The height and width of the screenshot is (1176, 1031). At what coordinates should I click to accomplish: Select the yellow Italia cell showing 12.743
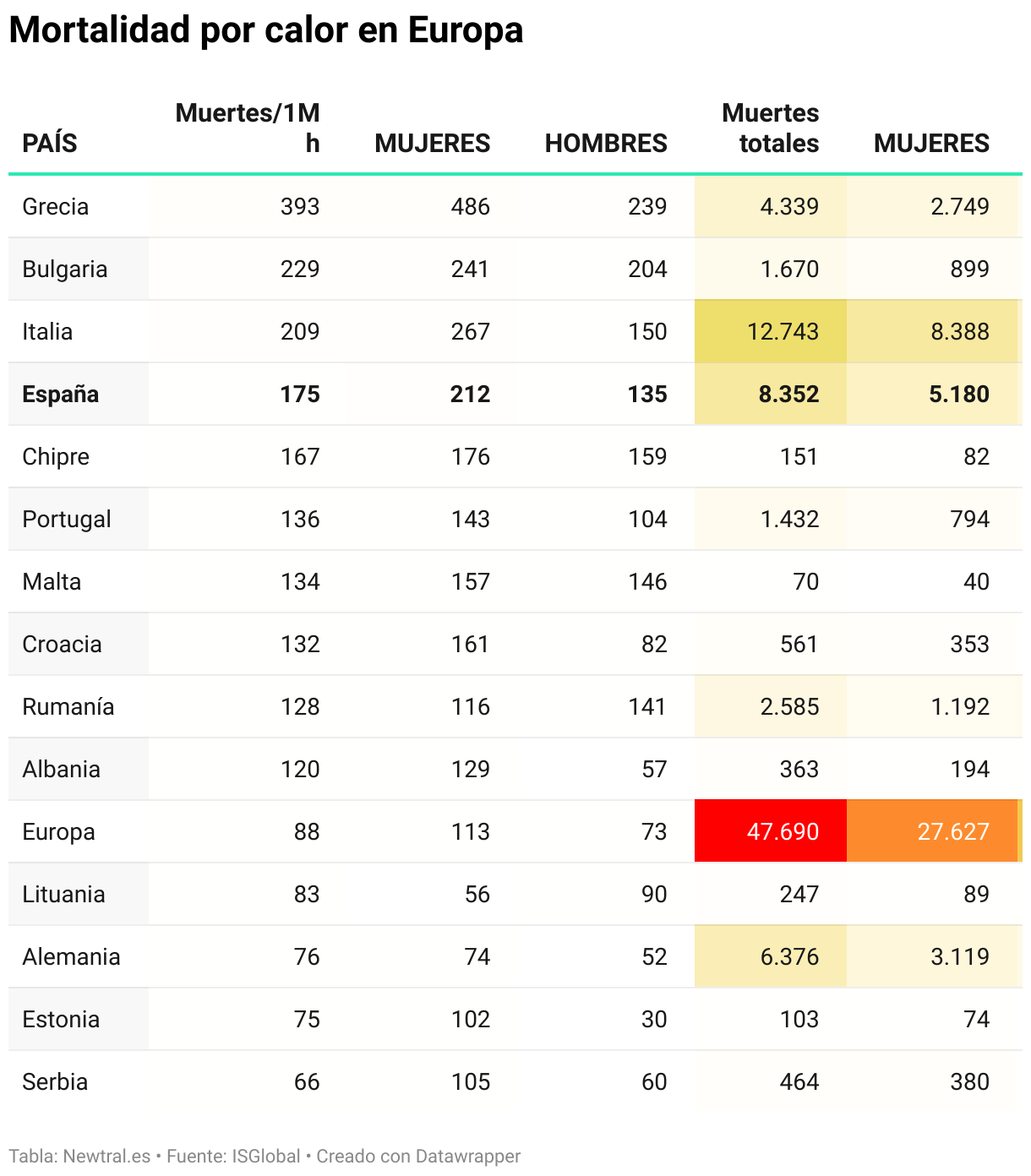tap(771, 331)
